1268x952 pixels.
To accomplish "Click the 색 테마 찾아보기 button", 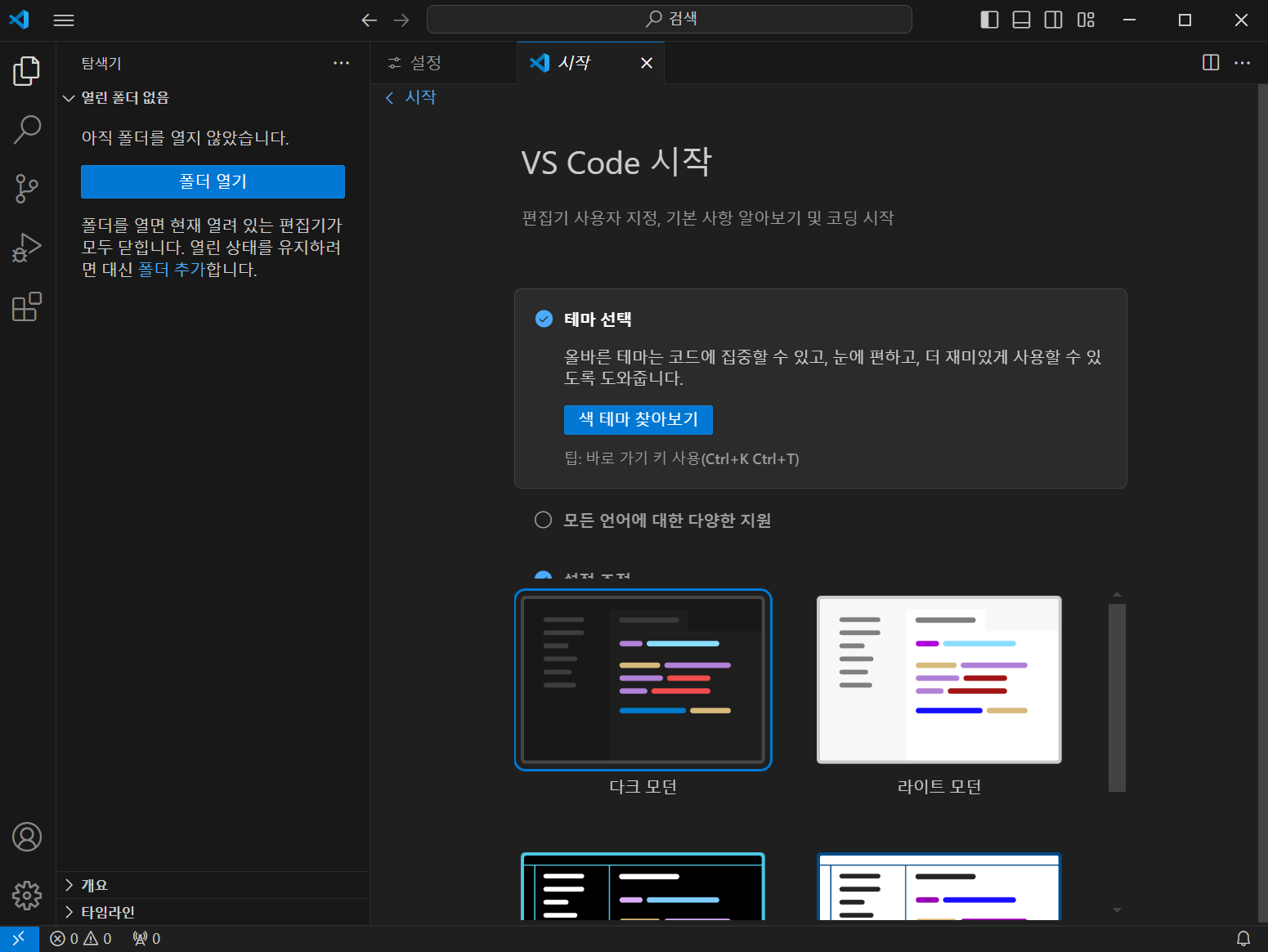I will pos(638,419).
